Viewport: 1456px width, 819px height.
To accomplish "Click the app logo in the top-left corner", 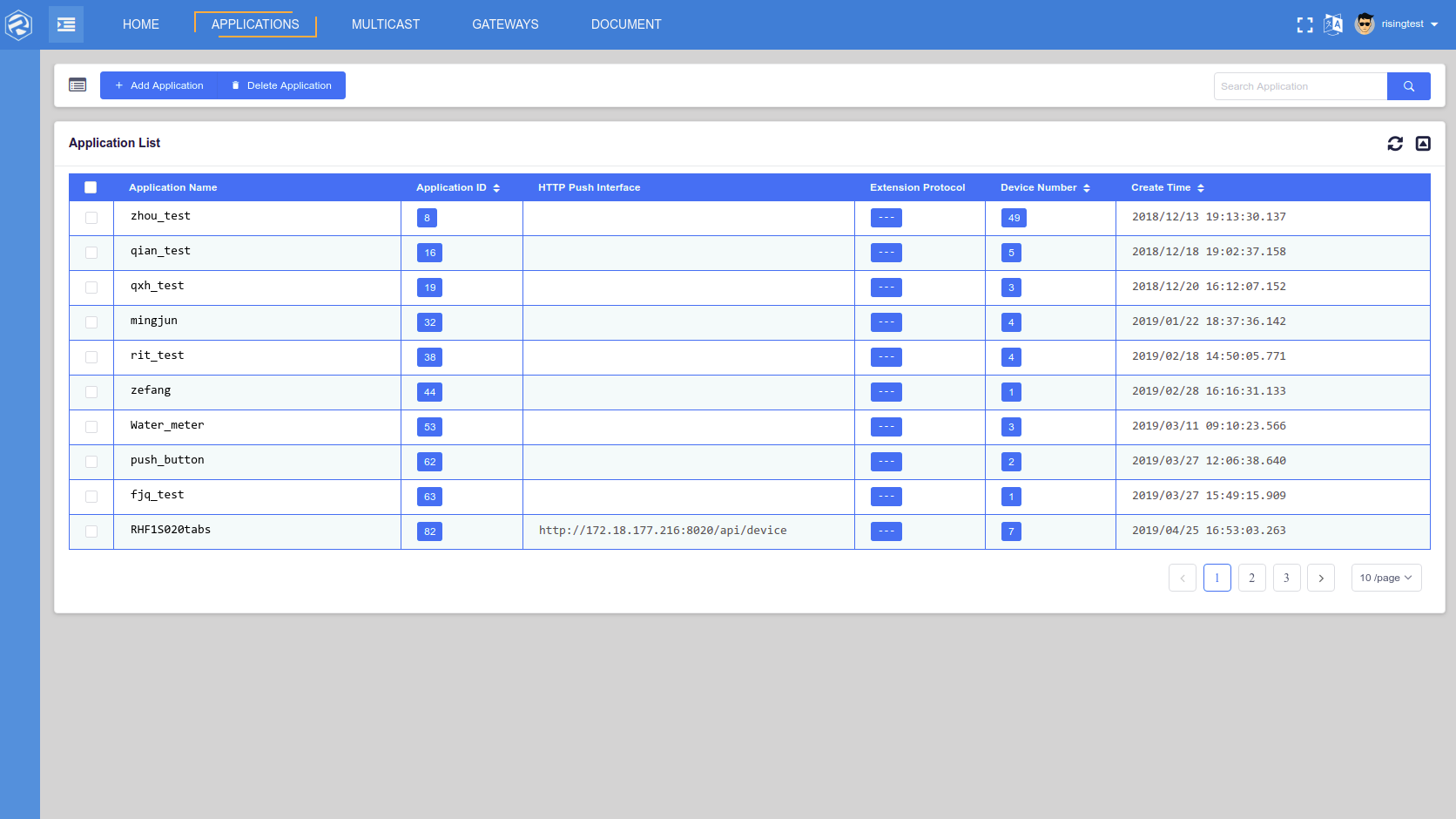I will (18, 24).
